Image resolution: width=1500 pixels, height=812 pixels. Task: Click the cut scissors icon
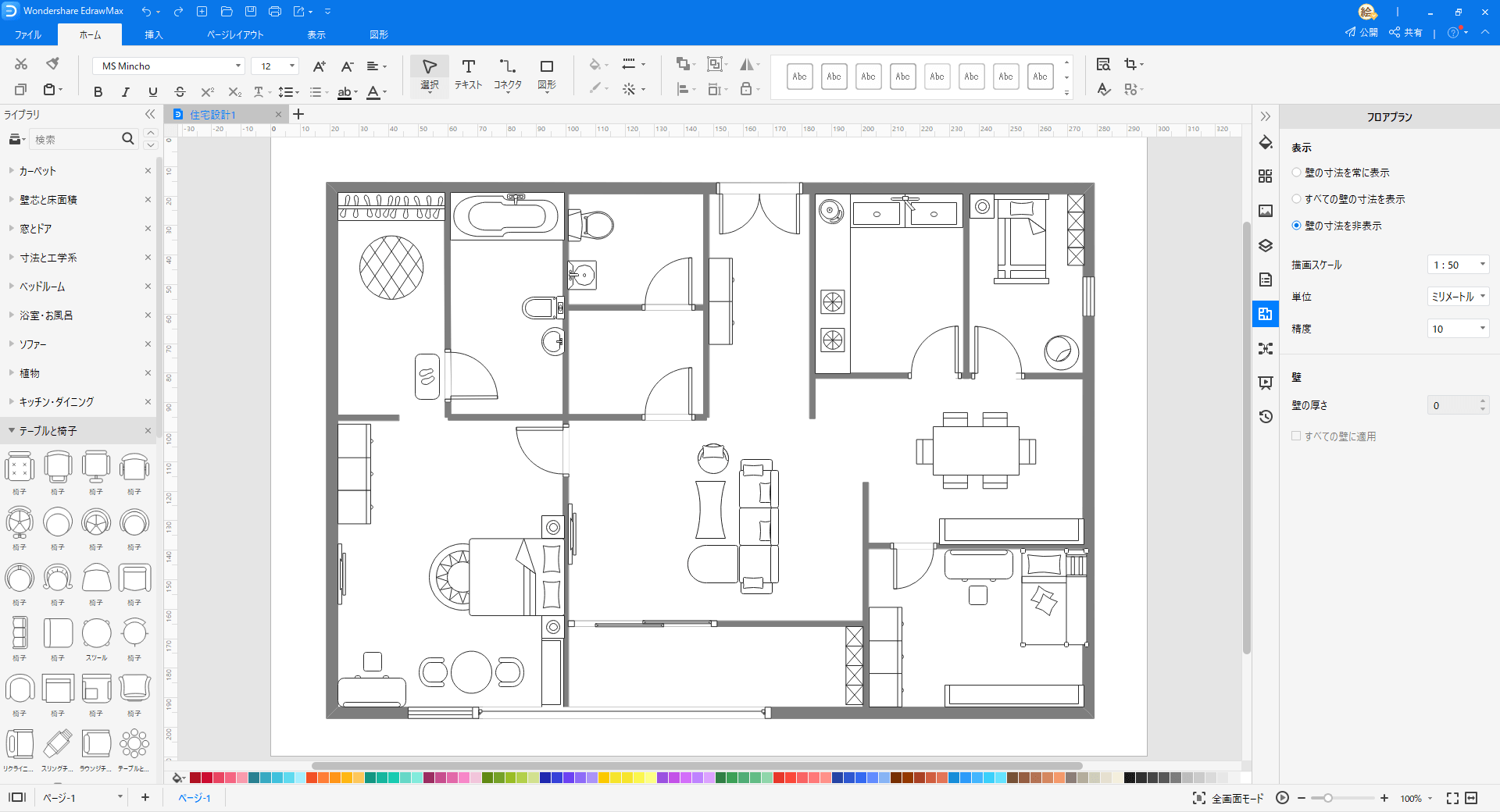click(x=21, y=64)
